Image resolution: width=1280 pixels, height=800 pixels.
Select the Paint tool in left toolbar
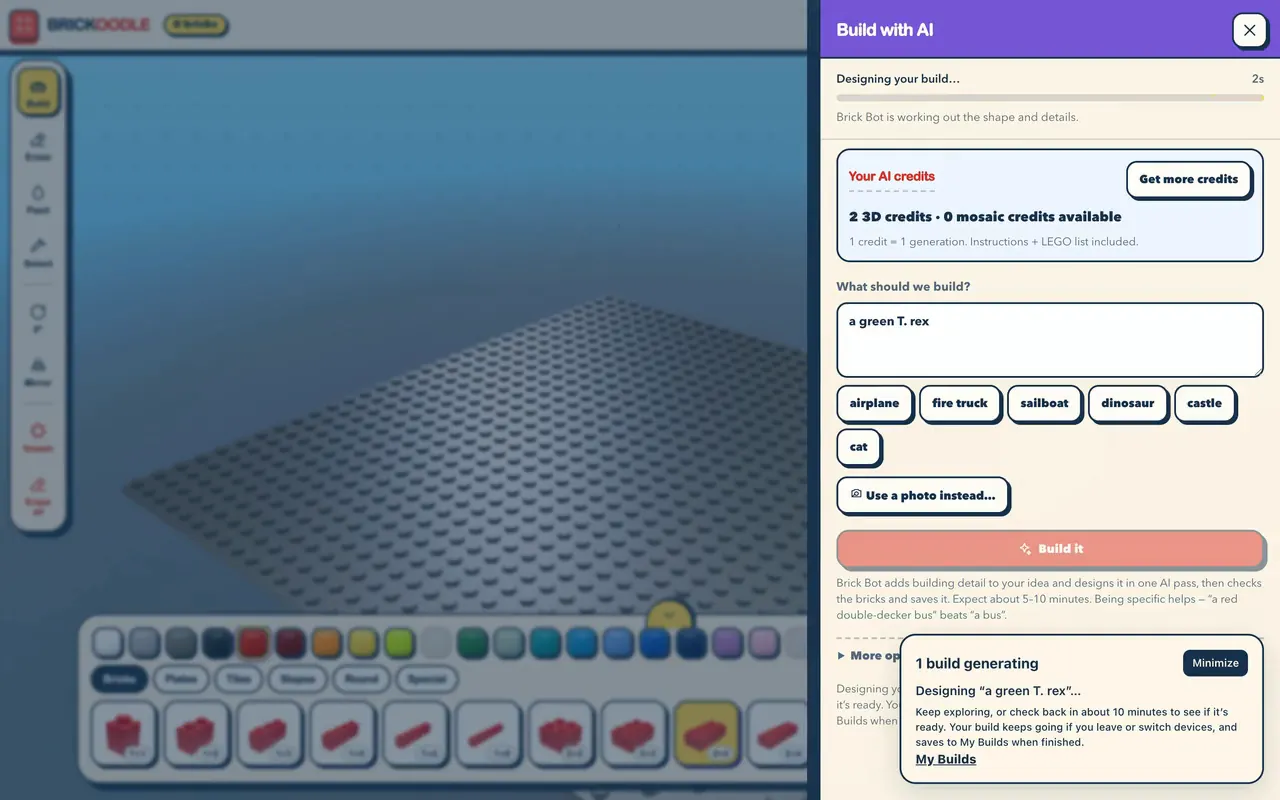point(38,199)
